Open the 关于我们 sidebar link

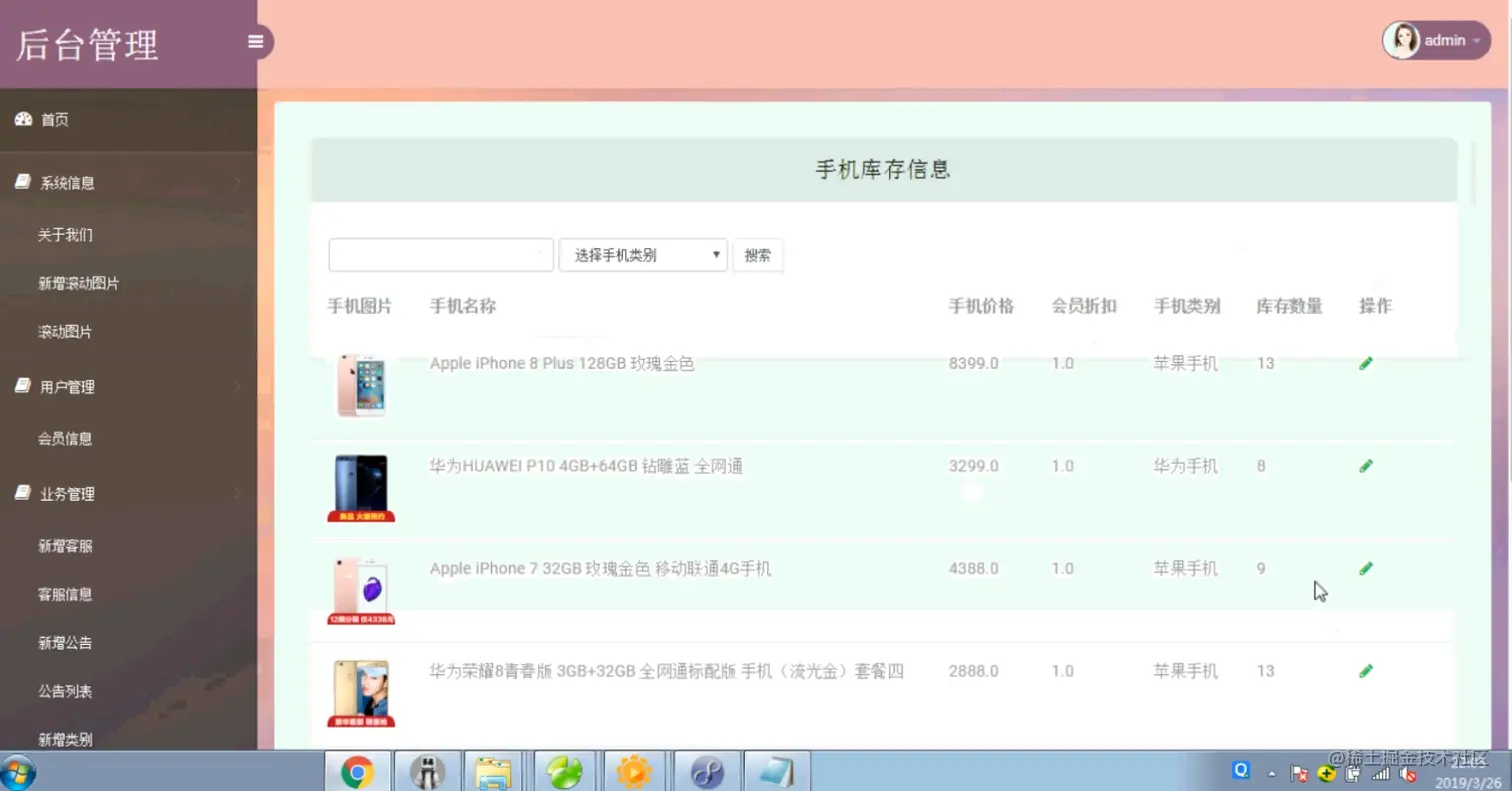65,235
